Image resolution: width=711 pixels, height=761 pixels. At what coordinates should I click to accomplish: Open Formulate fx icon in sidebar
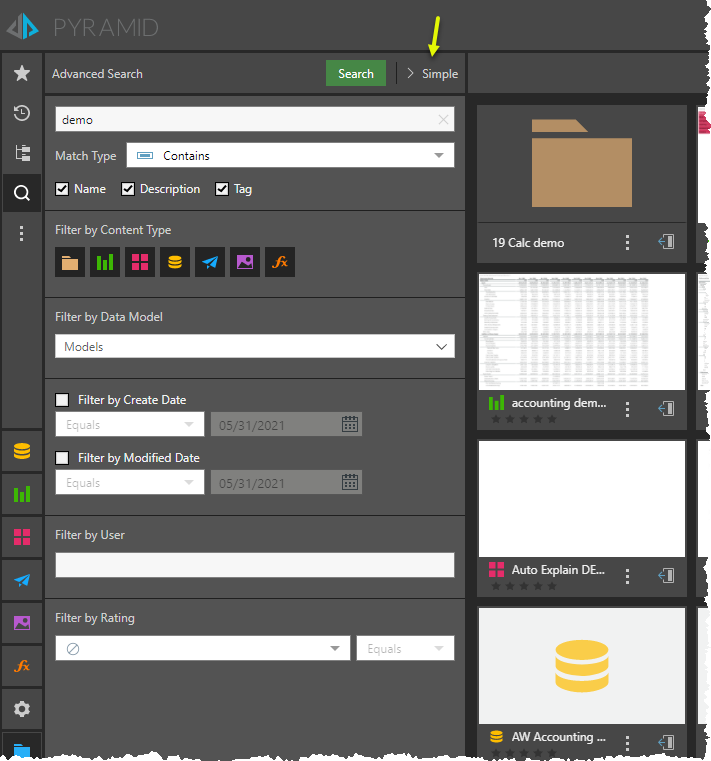22,665
